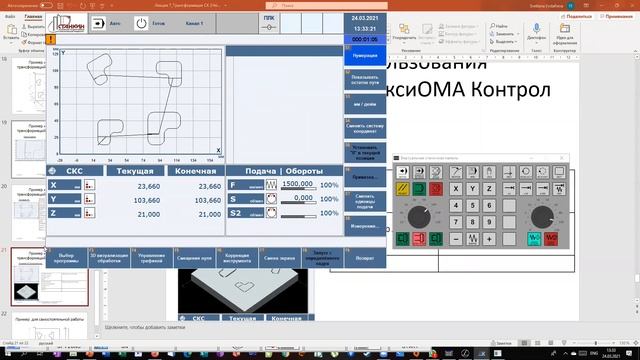Click the auto mode icon in the CNC header

coord(98,23)
